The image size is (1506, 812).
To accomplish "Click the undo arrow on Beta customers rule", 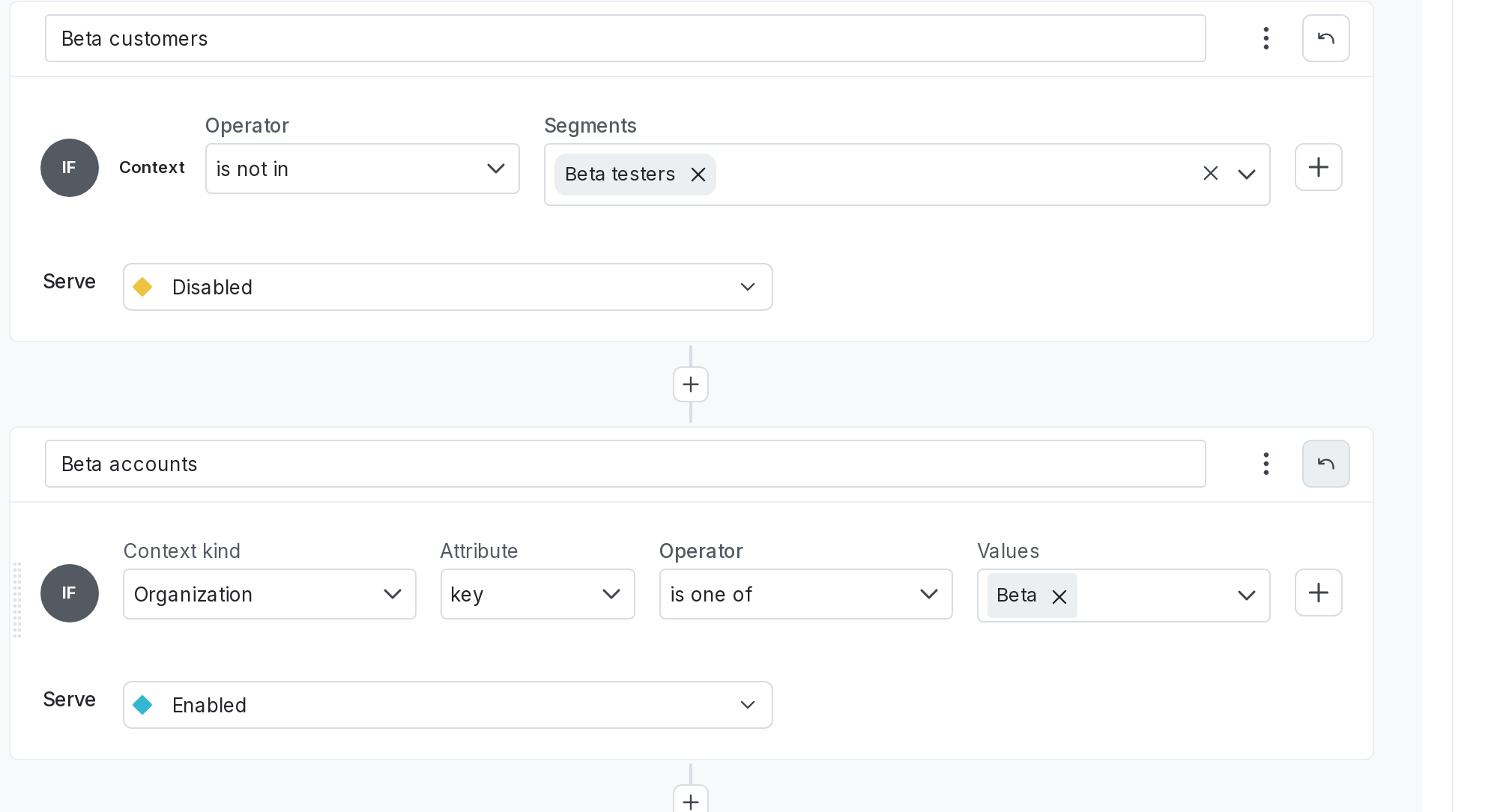I will (1325, 38).
